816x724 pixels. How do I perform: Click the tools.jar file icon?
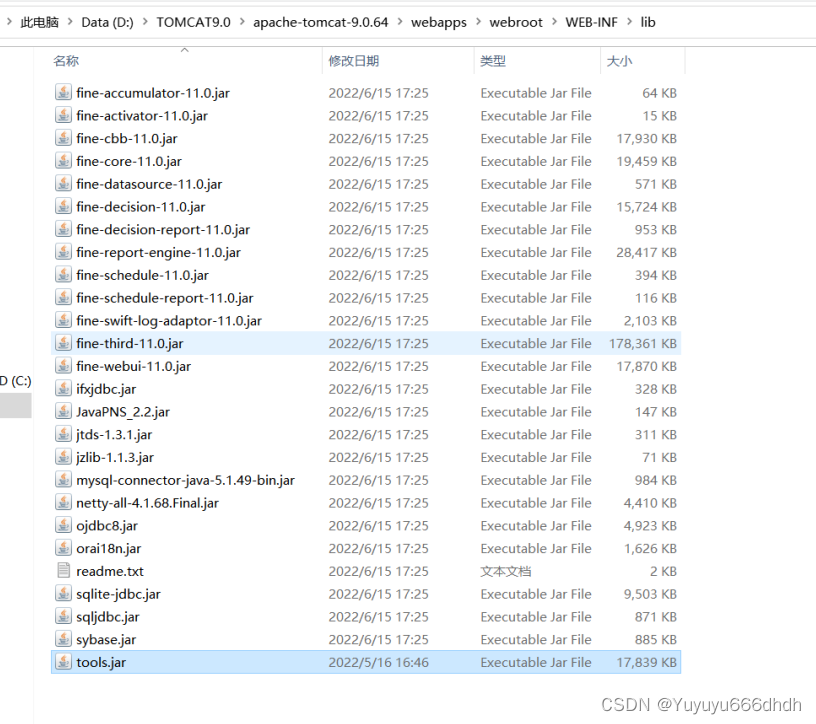(63, 662)
